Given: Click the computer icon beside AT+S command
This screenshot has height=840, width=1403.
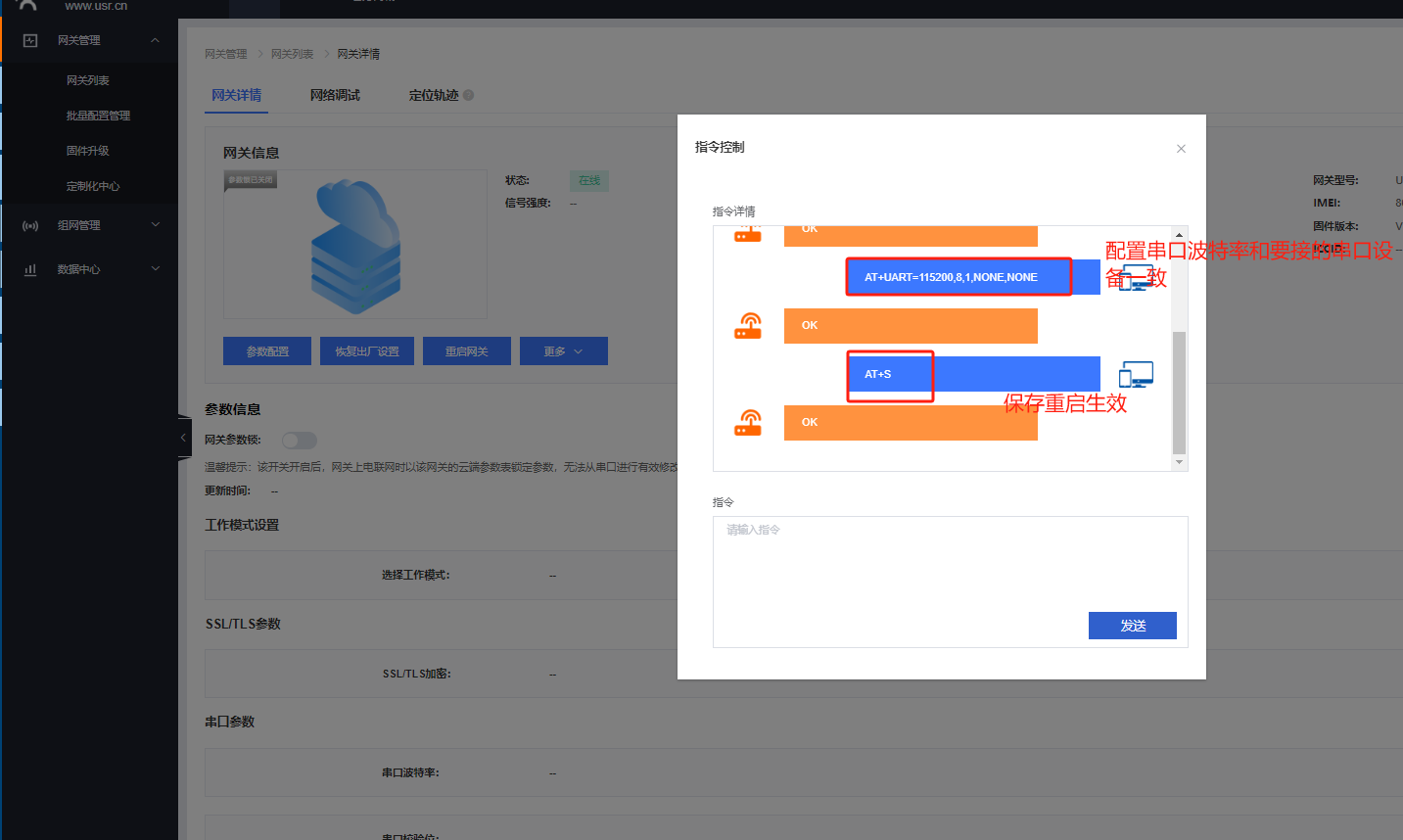Looking at the screenshot, I should (1136, 374).
